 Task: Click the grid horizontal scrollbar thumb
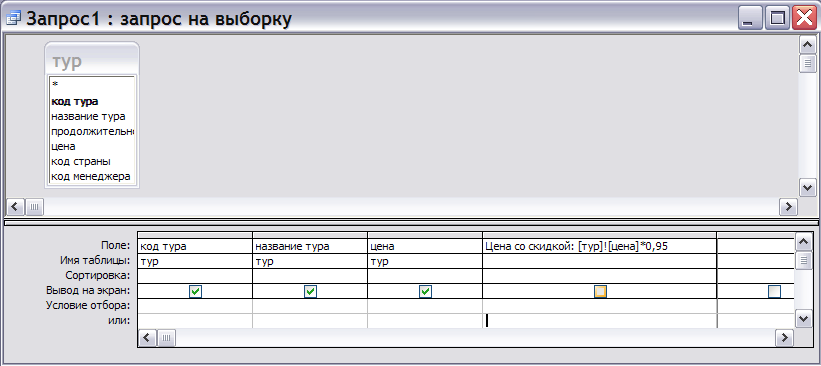pos(167,338)
